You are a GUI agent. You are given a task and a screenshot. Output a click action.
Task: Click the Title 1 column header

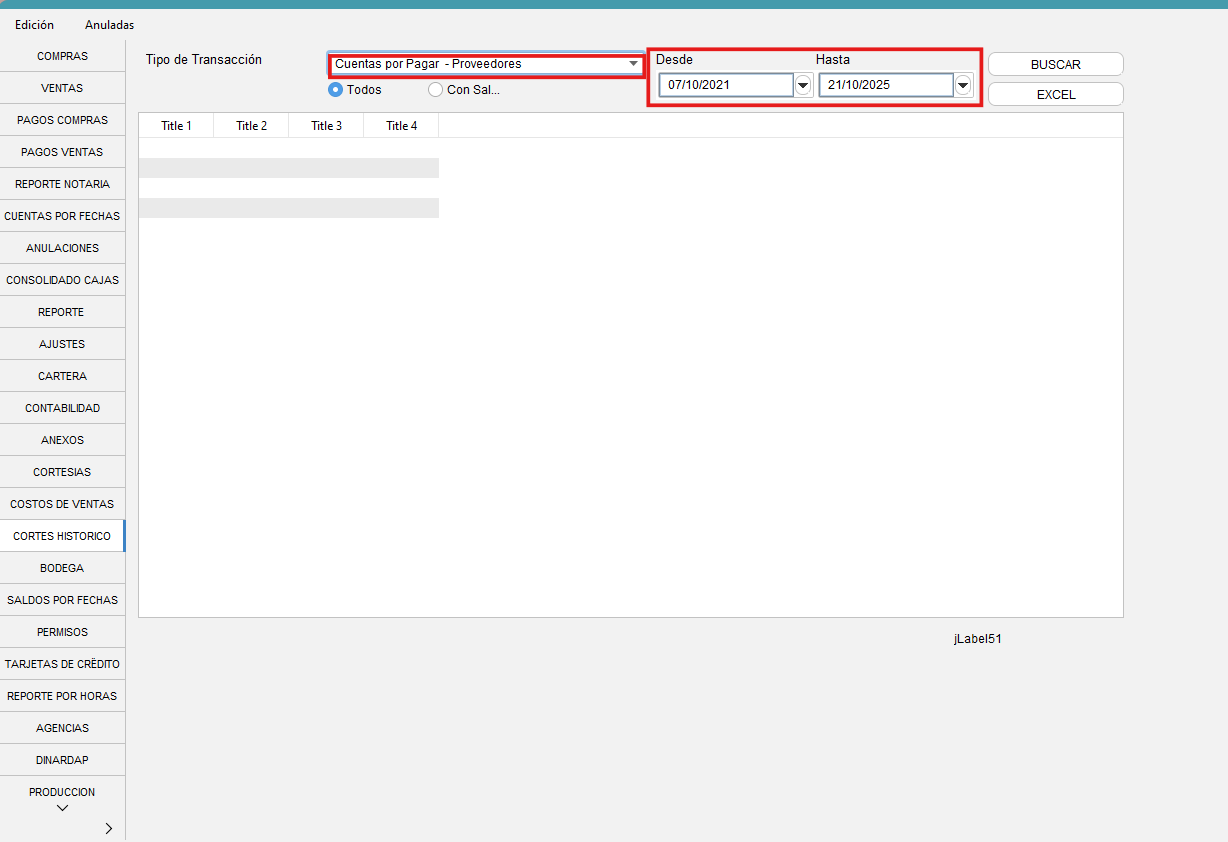pos(176,126)
